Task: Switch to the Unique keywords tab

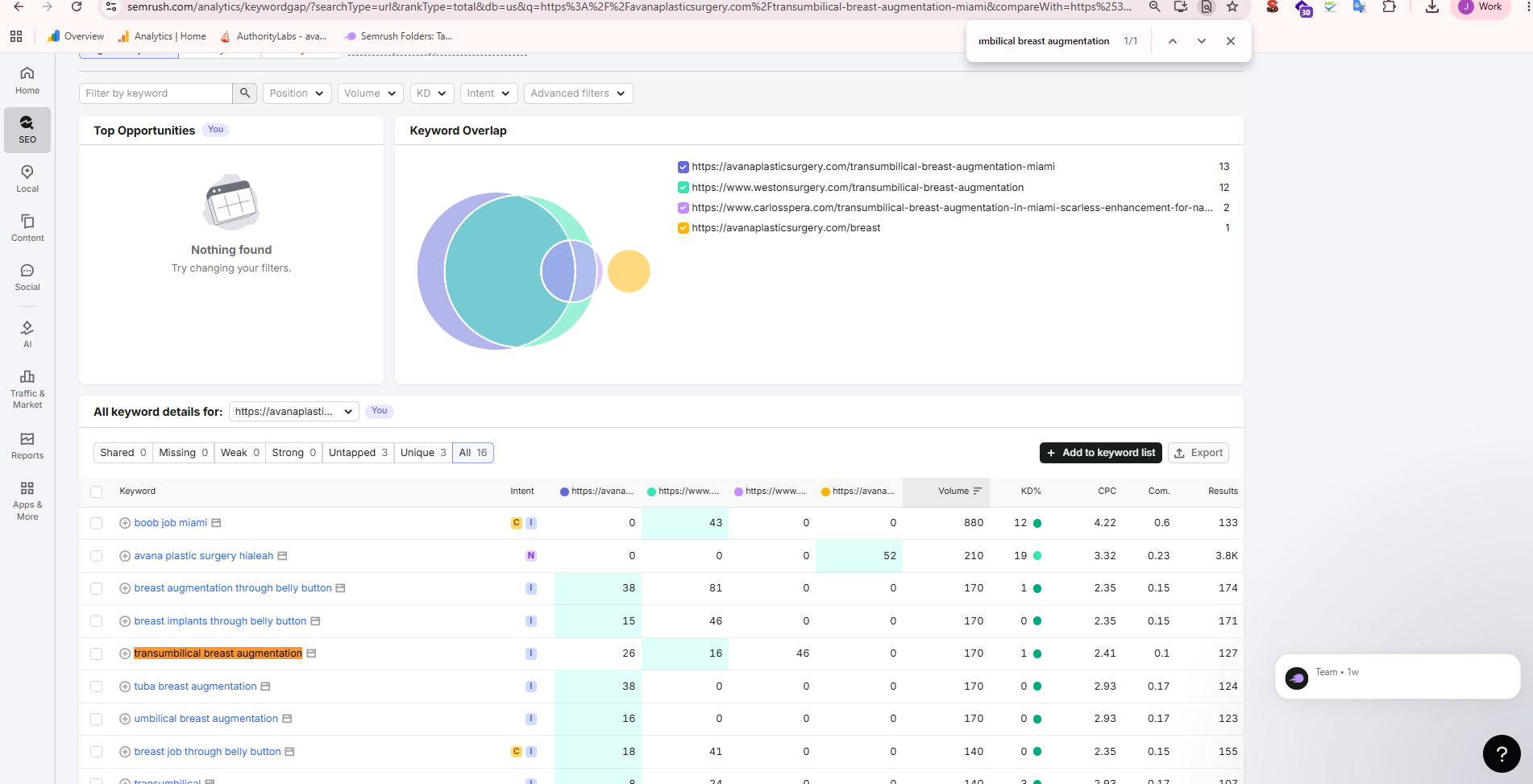Action: (423, 453)
